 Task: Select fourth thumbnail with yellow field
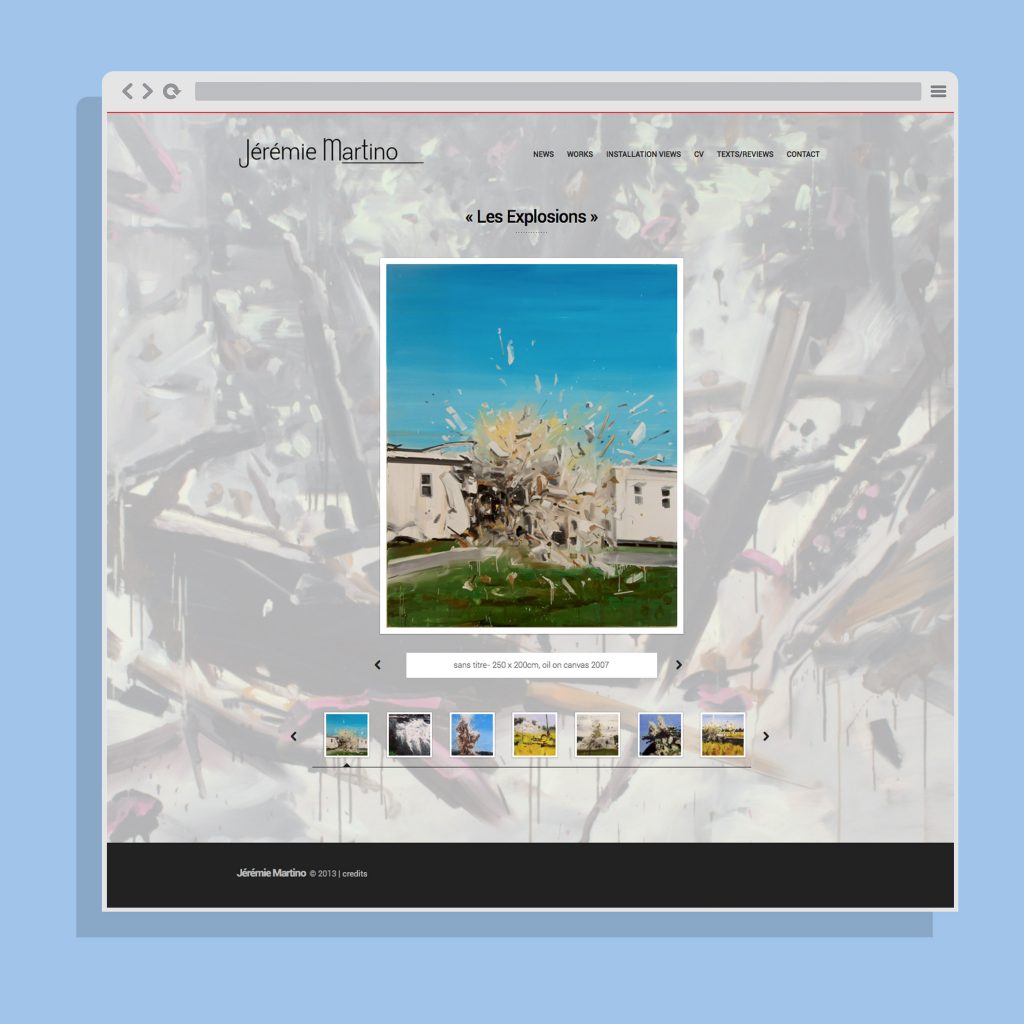pos(535,735)
